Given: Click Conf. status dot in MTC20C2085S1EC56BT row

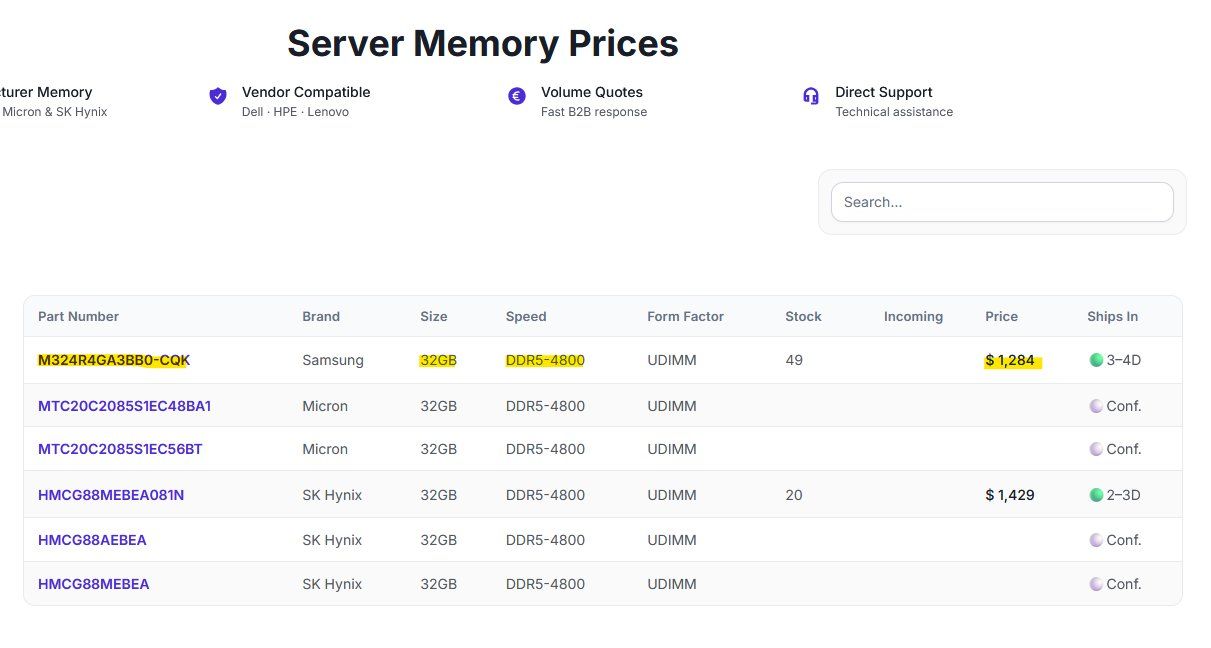Looking at the screenshot, I should (x=1096, y=449).
